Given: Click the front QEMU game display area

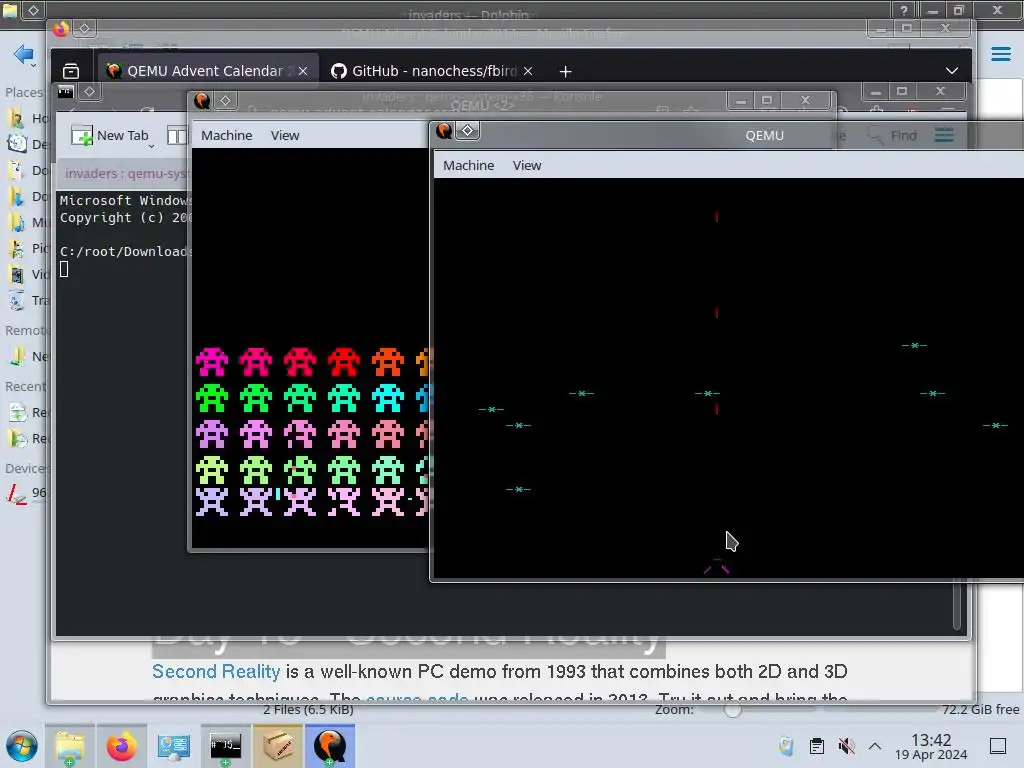Looking at the screenshot, I should tap(728, 377).
